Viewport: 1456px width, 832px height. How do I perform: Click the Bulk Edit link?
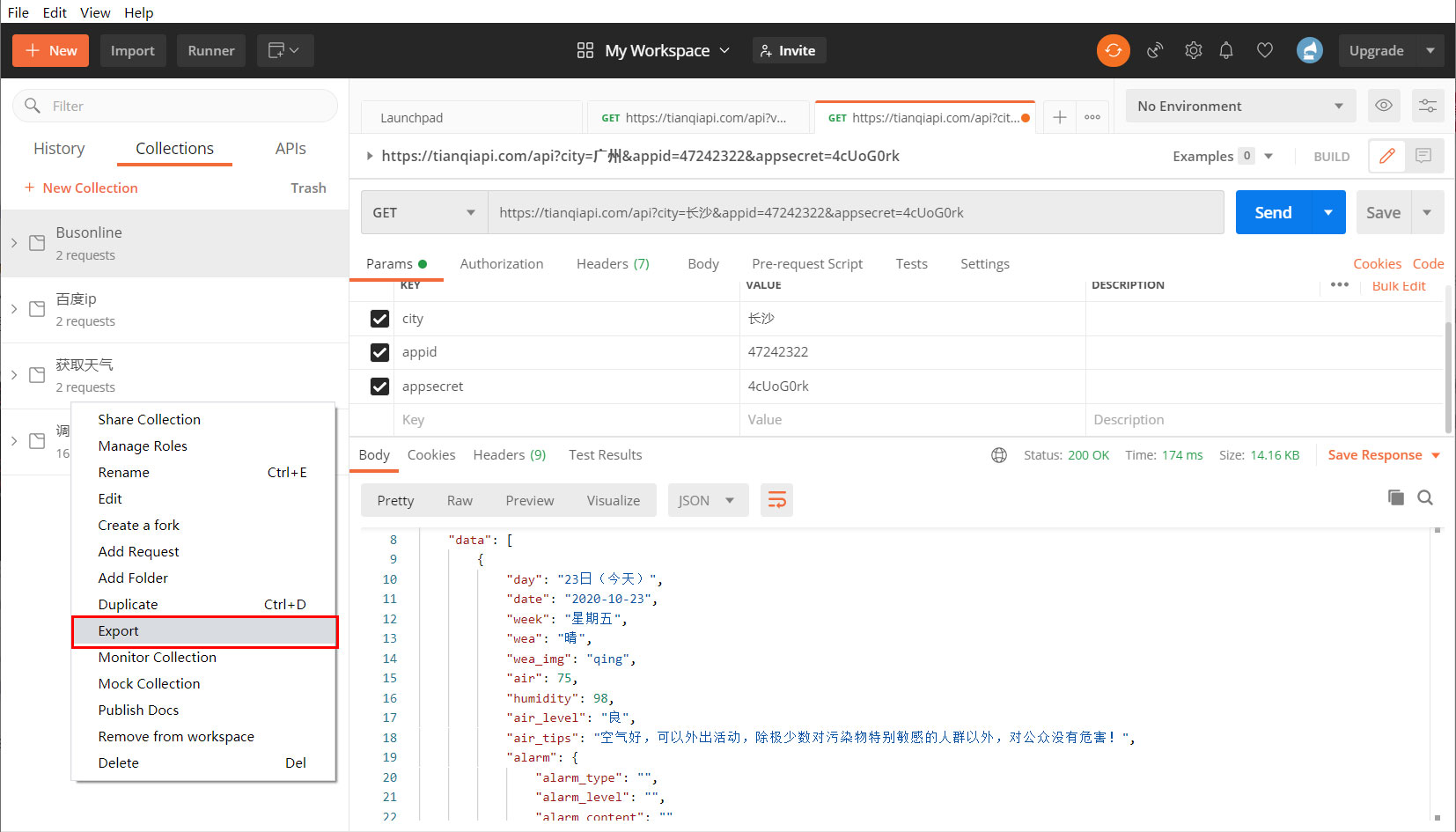[1398, 285]
